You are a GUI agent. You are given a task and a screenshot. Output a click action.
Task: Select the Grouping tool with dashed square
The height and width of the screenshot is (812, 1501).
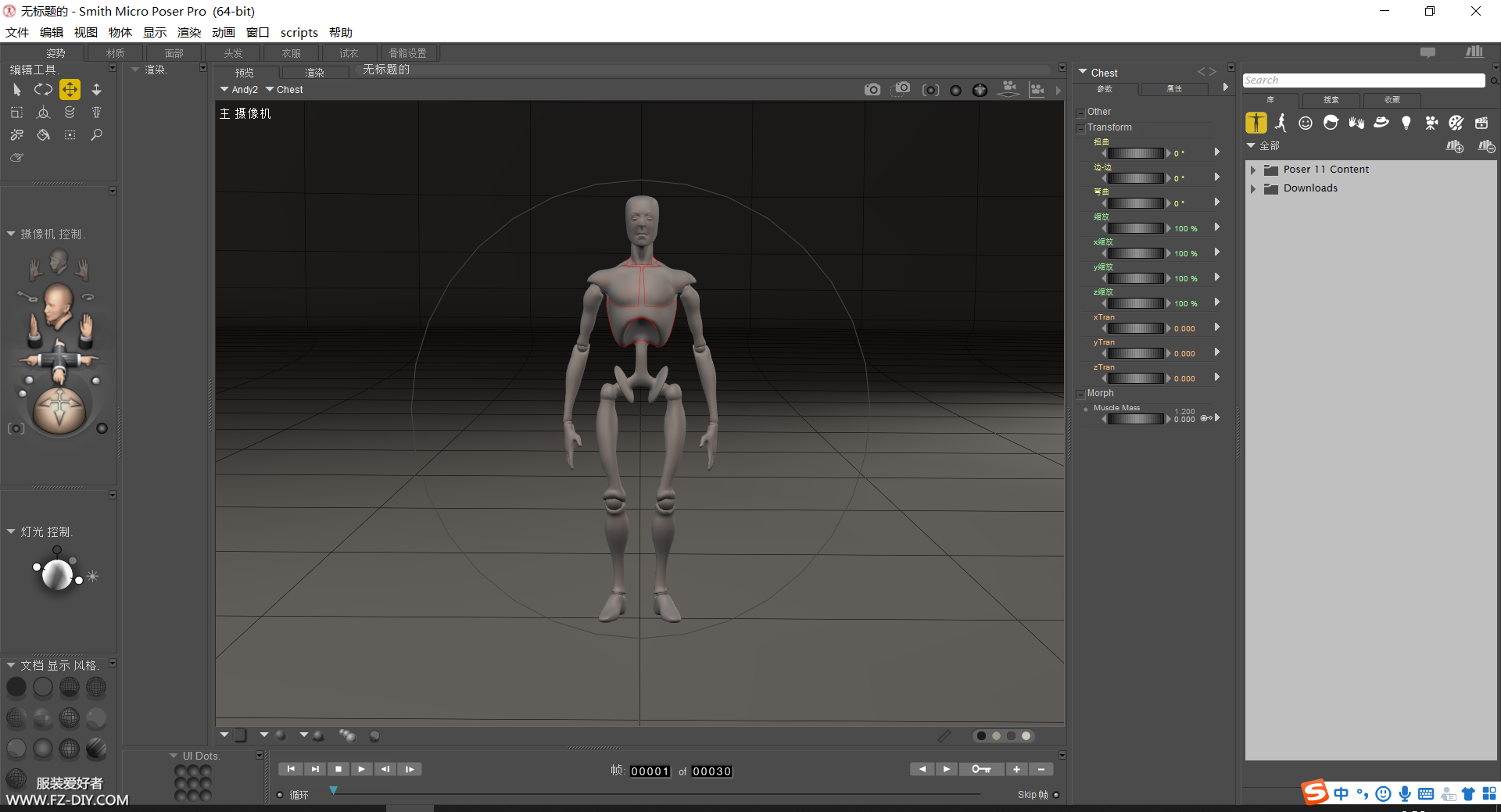point(70,135)
